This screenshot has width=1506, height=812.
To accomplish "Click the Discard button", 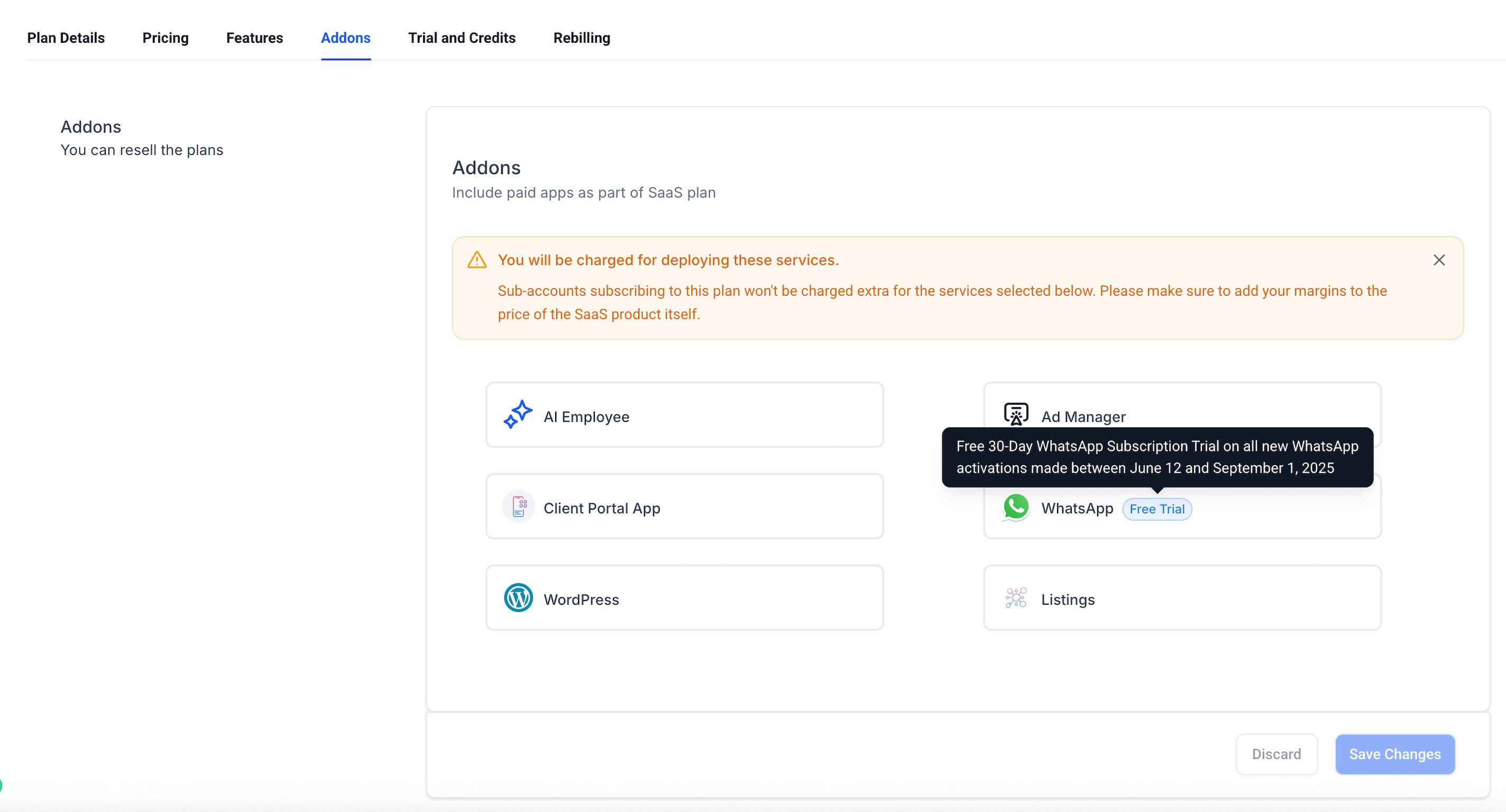I will [x=1277, y=754].
